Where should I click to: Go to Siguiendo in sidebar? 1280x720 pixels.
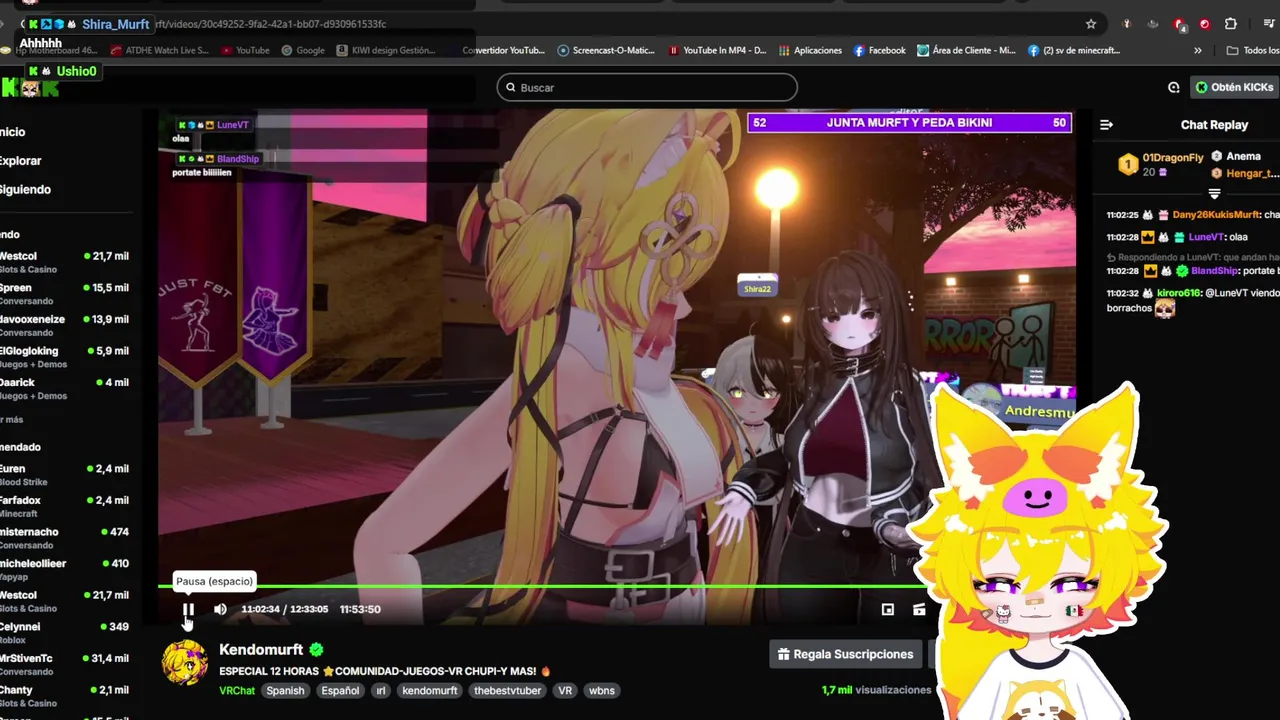(x=25, y=189)
